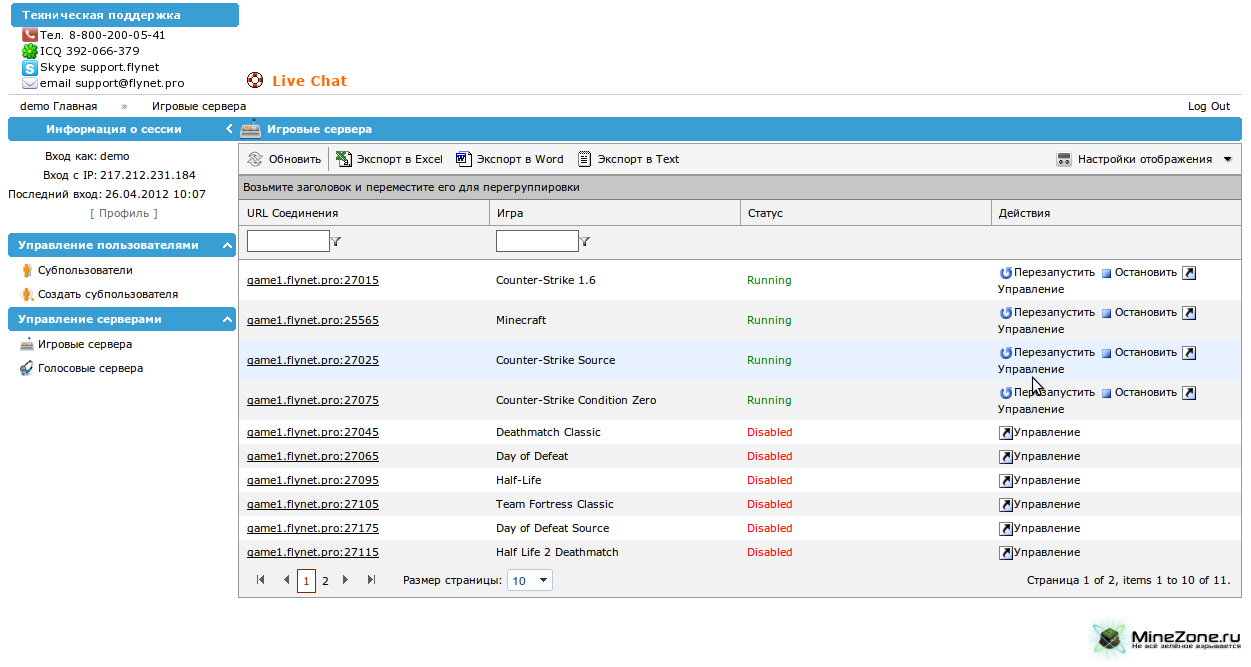Open the page size dropdown
The image size is (1251, 667).
[x=543, y=580]
